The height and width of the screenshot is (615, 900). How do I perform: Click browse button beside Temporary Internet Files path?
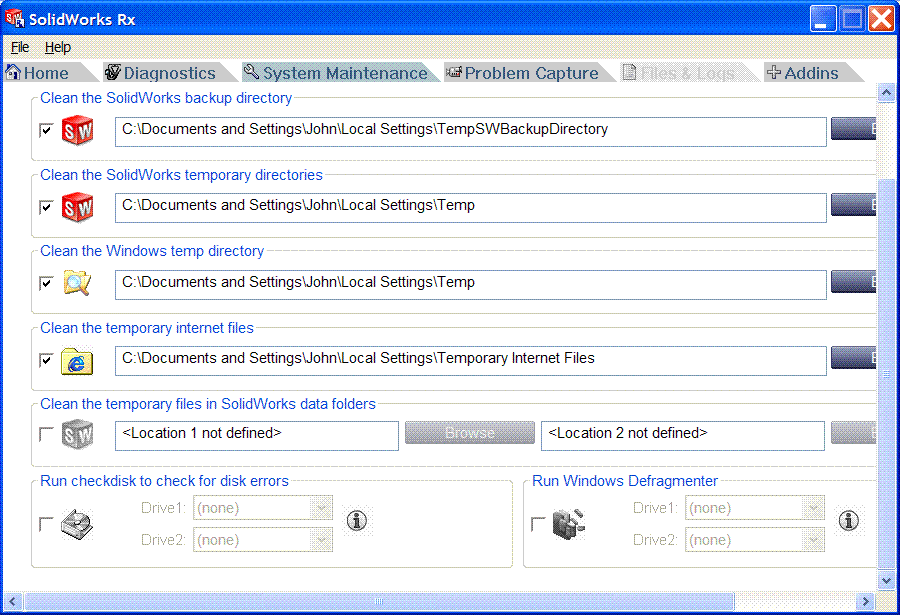[854, 357]
